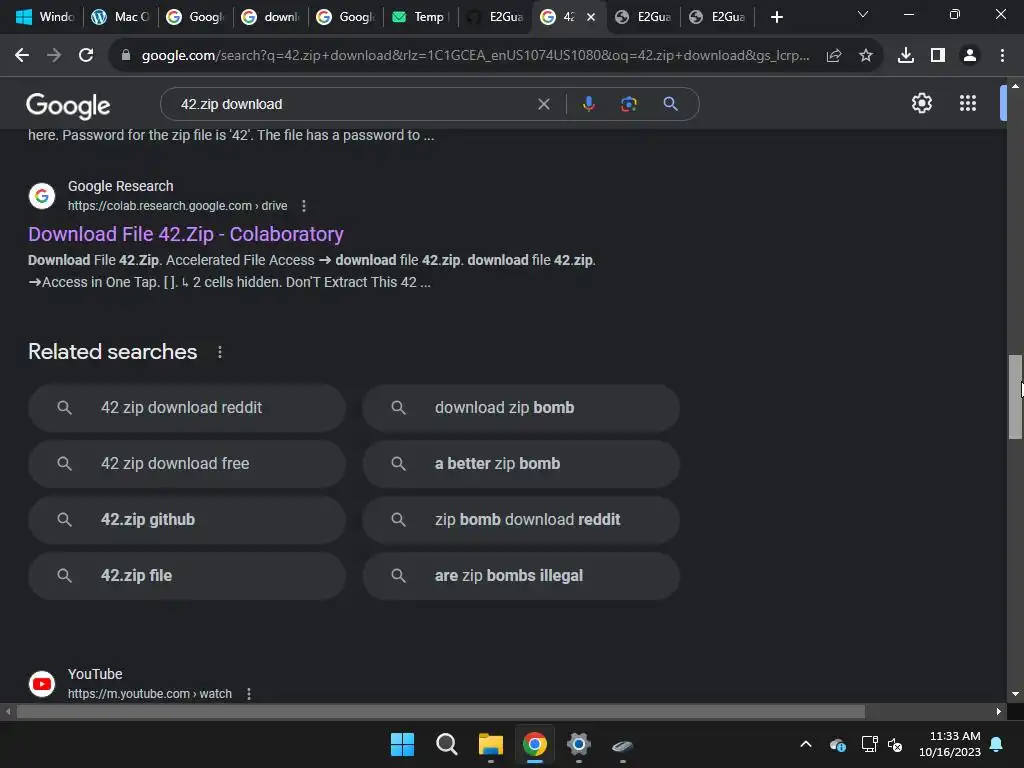Screen dimensions: 1024x768
Task: Open Chrome three-dot menu
Action: tap(1002, 56)
